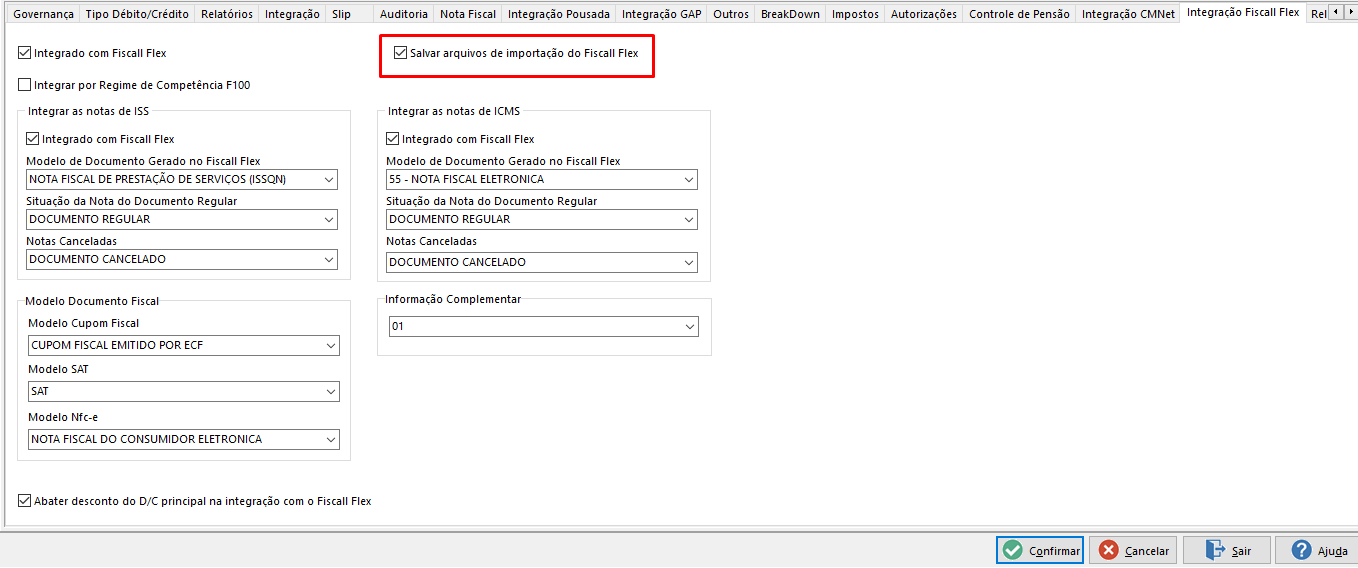The width and height of the screenshot is (1358, 568).
Task: Switch to Controle de Pensão tab
Action: (1019, 14)
